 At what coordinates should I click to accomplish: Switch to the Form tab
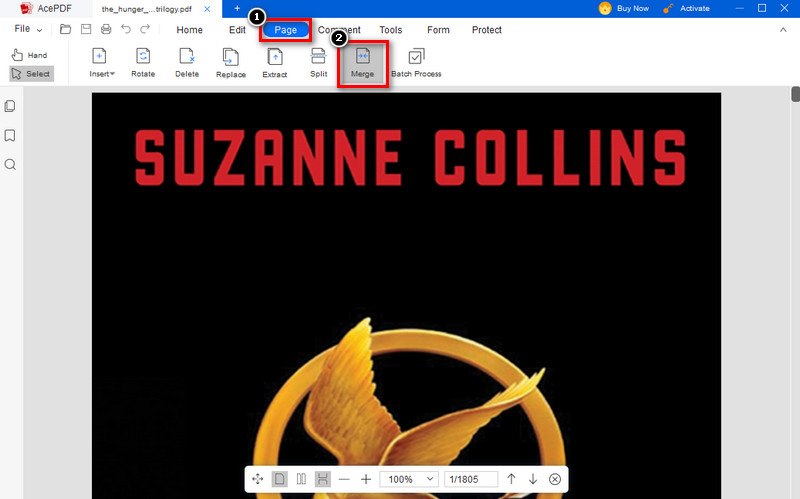(x=438, y=30)
